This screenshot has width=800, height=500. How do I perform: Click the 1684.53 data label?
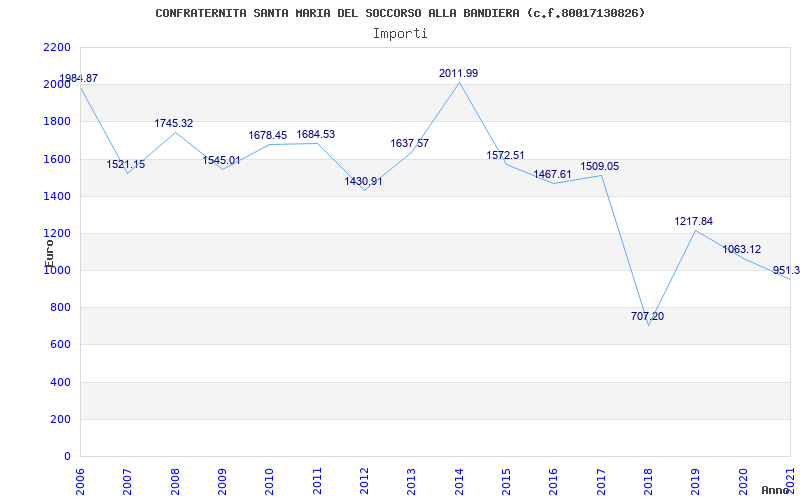pyautogui.click(x=316, y=134)
